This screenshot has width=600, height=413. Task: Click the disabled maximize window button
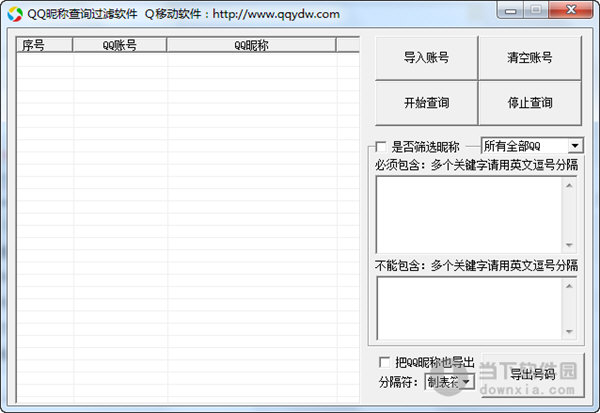[x=536, y=10]
